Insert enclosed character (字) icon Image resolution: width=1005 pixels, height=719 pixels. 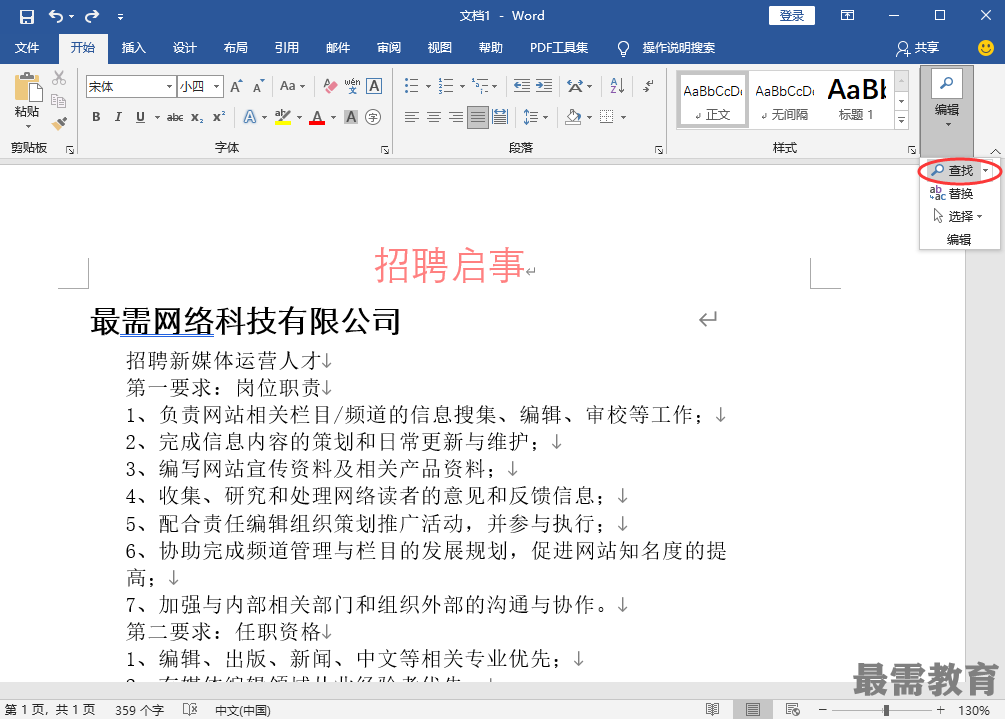pos(373,117)
